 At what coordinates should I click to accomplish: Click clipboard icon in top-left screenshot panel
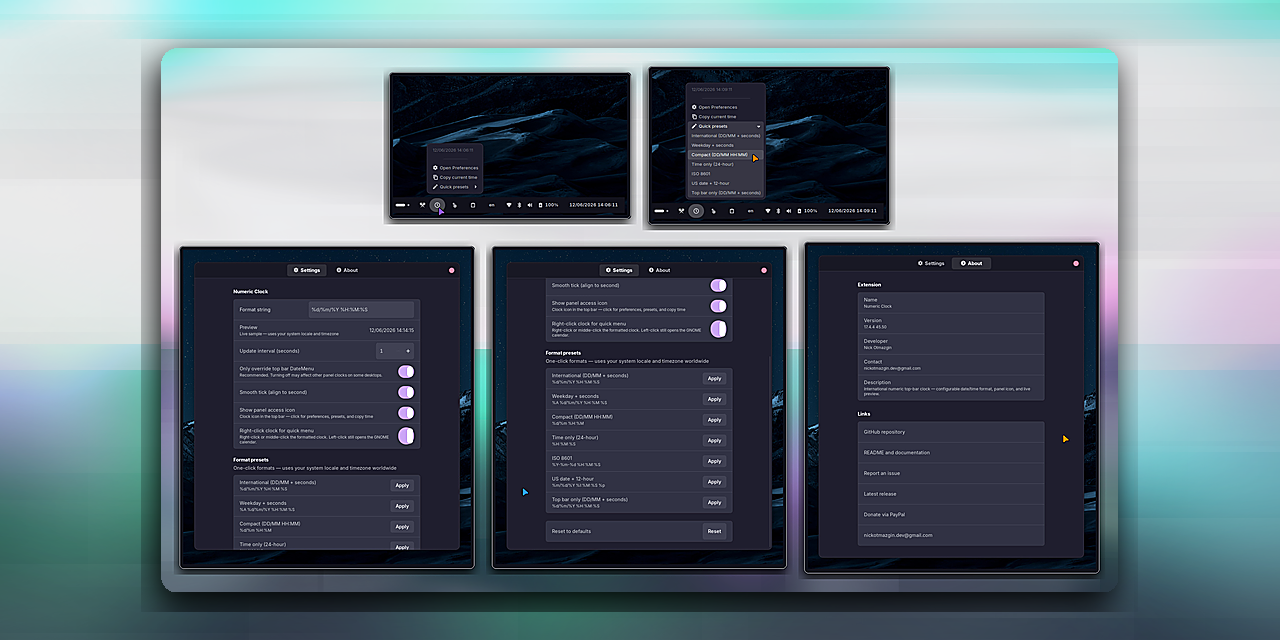tap(473, 205)
